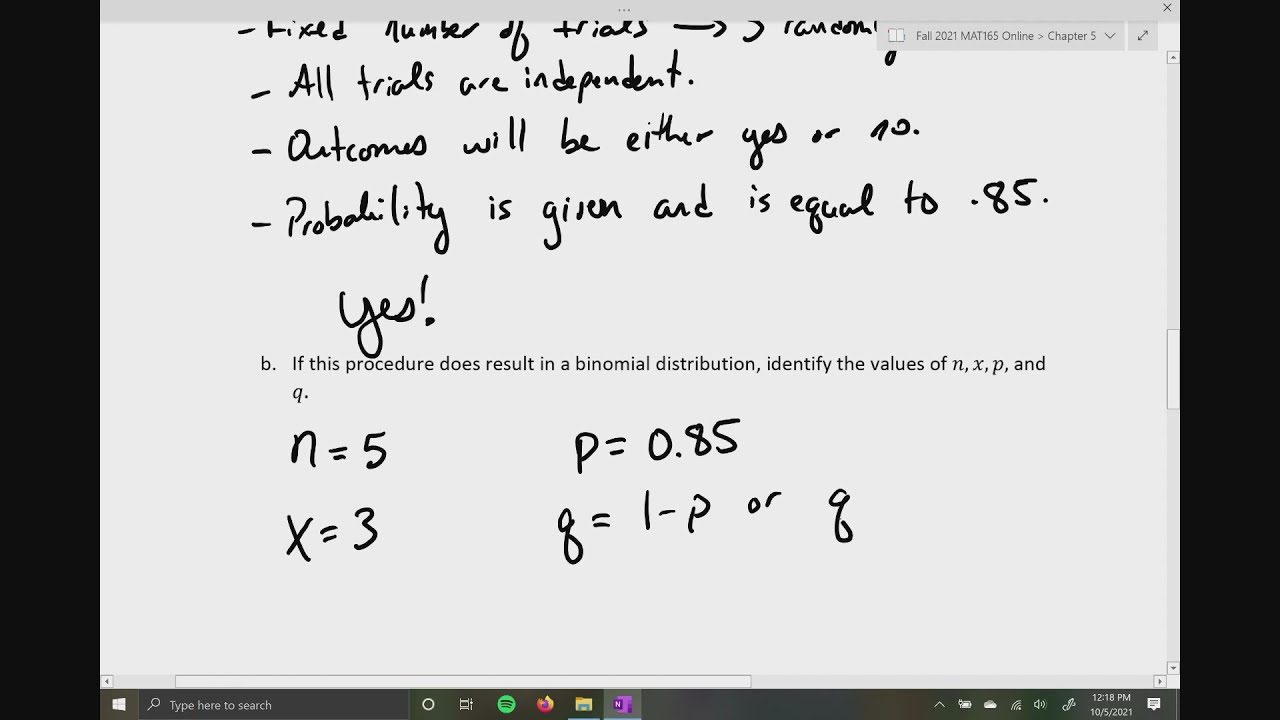Show hidden system tray icons
Image resolution: width=1280 pixels, height=720 pixels.
tap(939, 704)
